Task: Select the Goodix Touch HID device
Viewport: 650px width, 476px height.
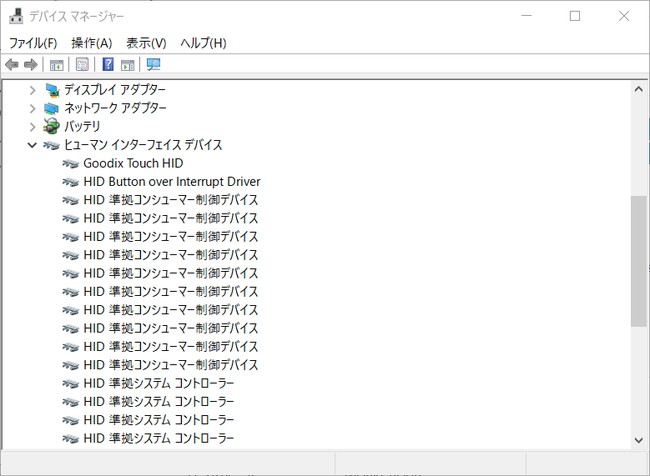Action: coord(133,163)
